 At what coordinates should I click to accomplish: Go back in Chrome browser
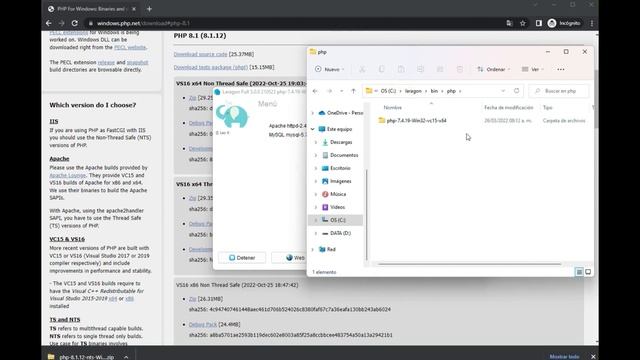49,23
